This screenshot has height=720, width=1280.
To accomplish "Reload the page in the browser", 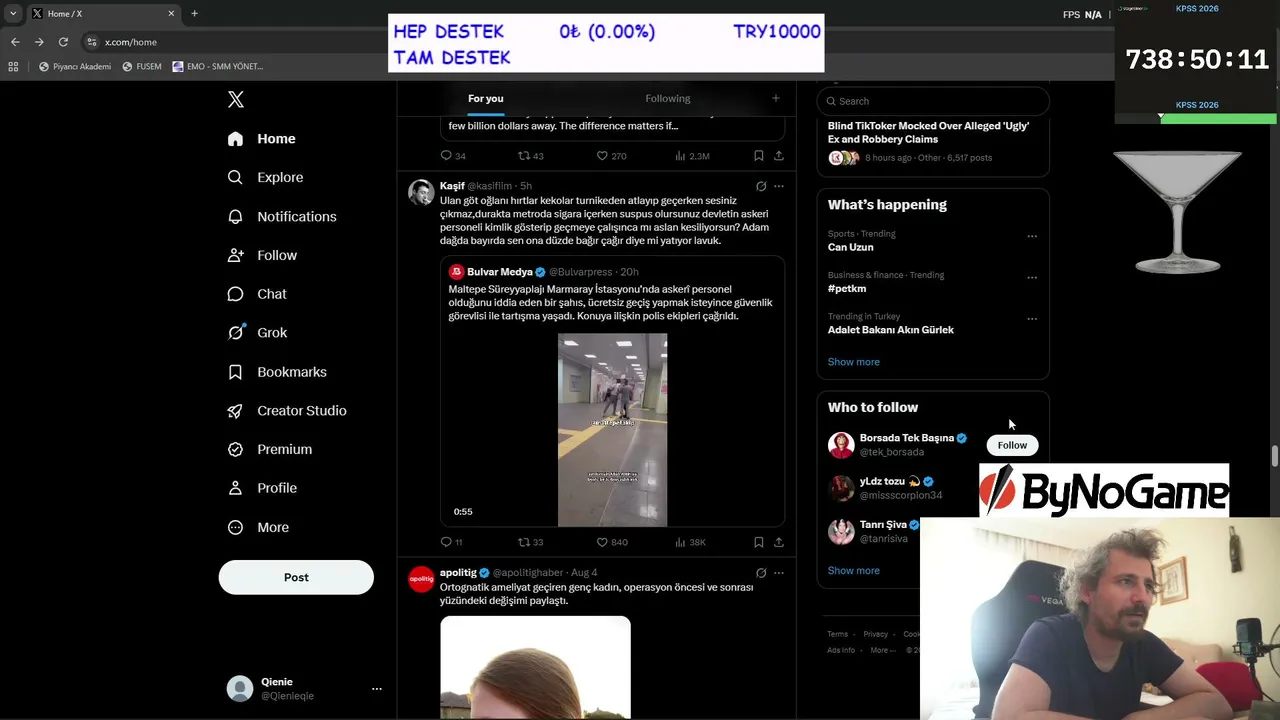I will [x=63, y=42].
